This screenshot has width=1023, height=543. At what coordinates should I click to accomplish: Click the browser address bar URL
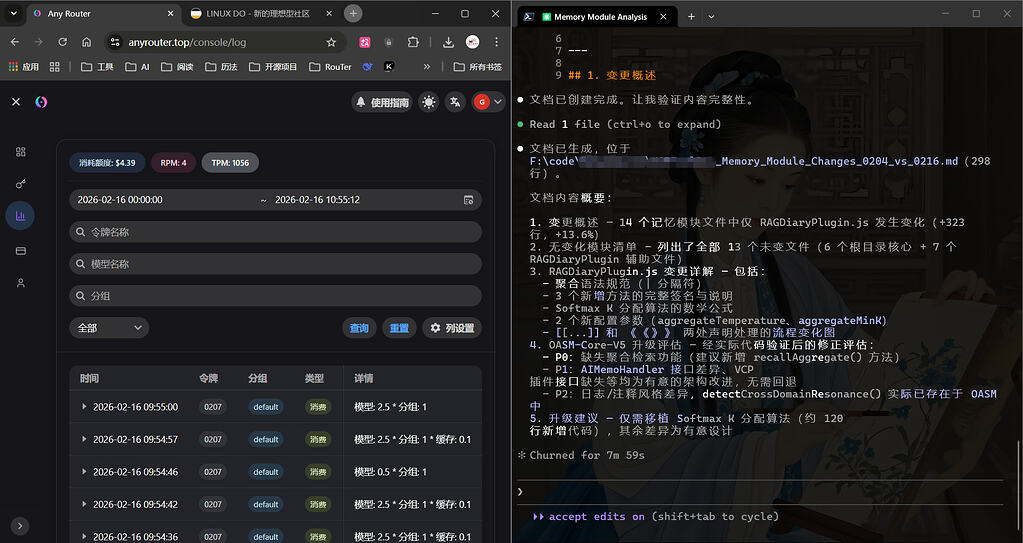point(187,42)
